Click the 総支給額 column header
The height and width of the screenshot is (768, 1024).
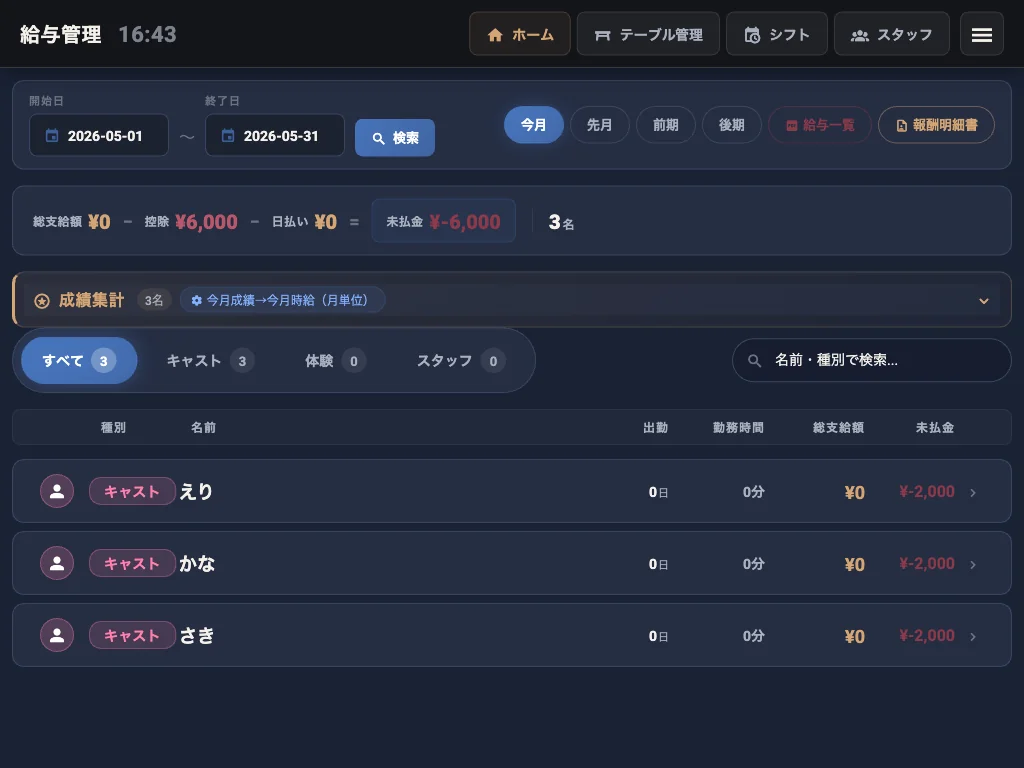click(839, 428)
